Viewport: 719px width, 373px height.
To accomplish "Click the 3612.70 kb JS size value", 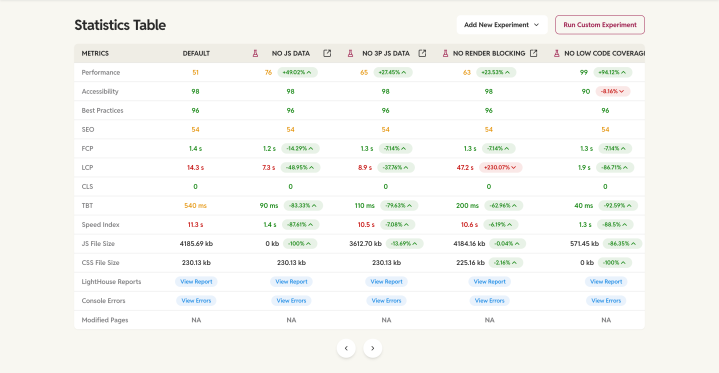I will (365, 244).
